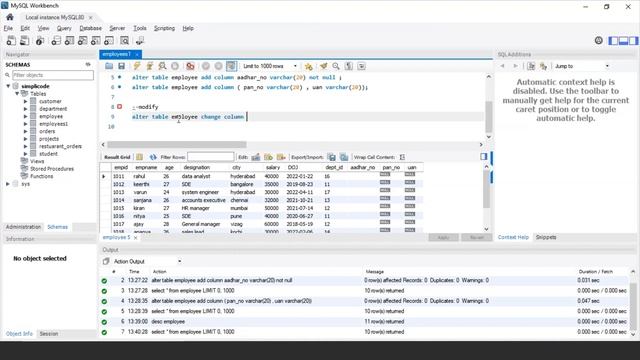Open the Action Output dropdown

147,261
